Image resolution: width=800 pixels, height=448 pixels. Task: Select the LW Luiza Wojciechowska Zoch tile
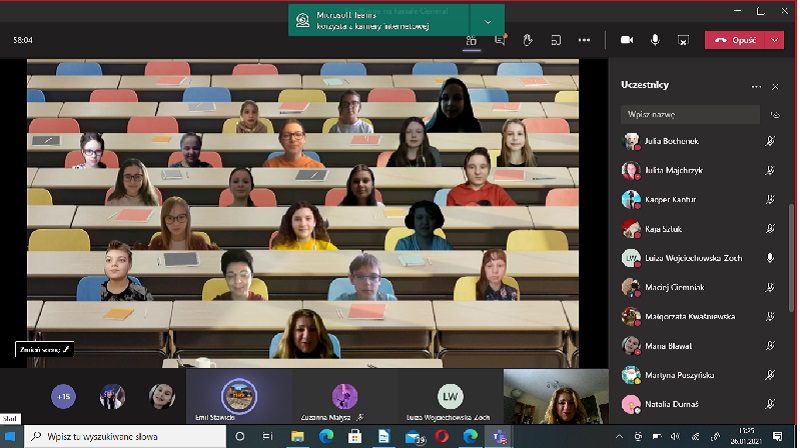click(x=450, y=396)
